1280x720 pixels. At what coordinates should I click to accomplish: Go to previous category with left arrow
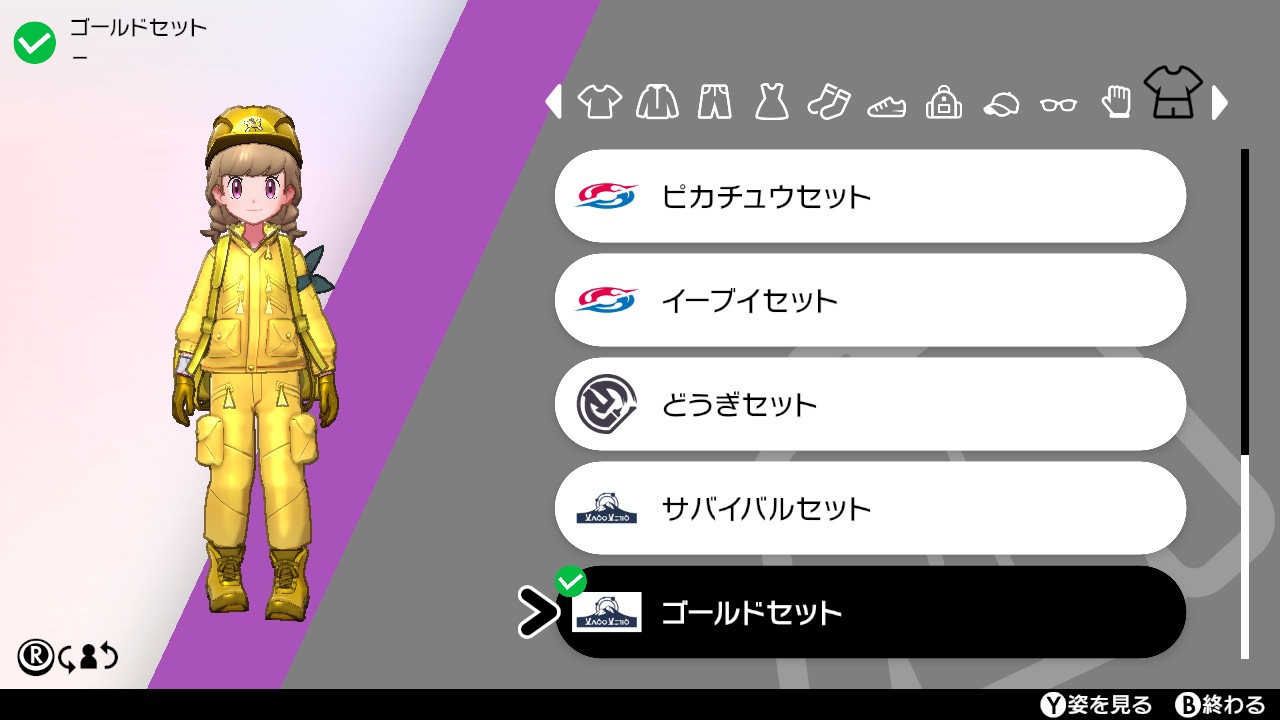click(553, 102)
